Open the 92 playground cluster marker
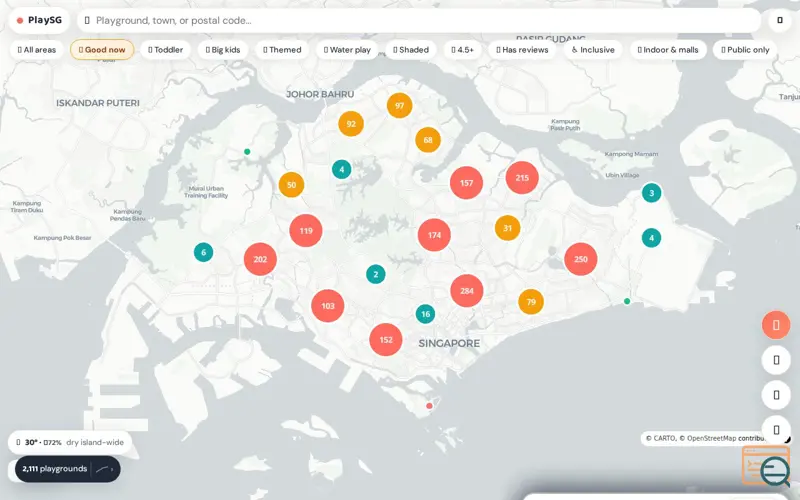Image resolution: width=800 pixels, height=500 pixels. [351, 124]
